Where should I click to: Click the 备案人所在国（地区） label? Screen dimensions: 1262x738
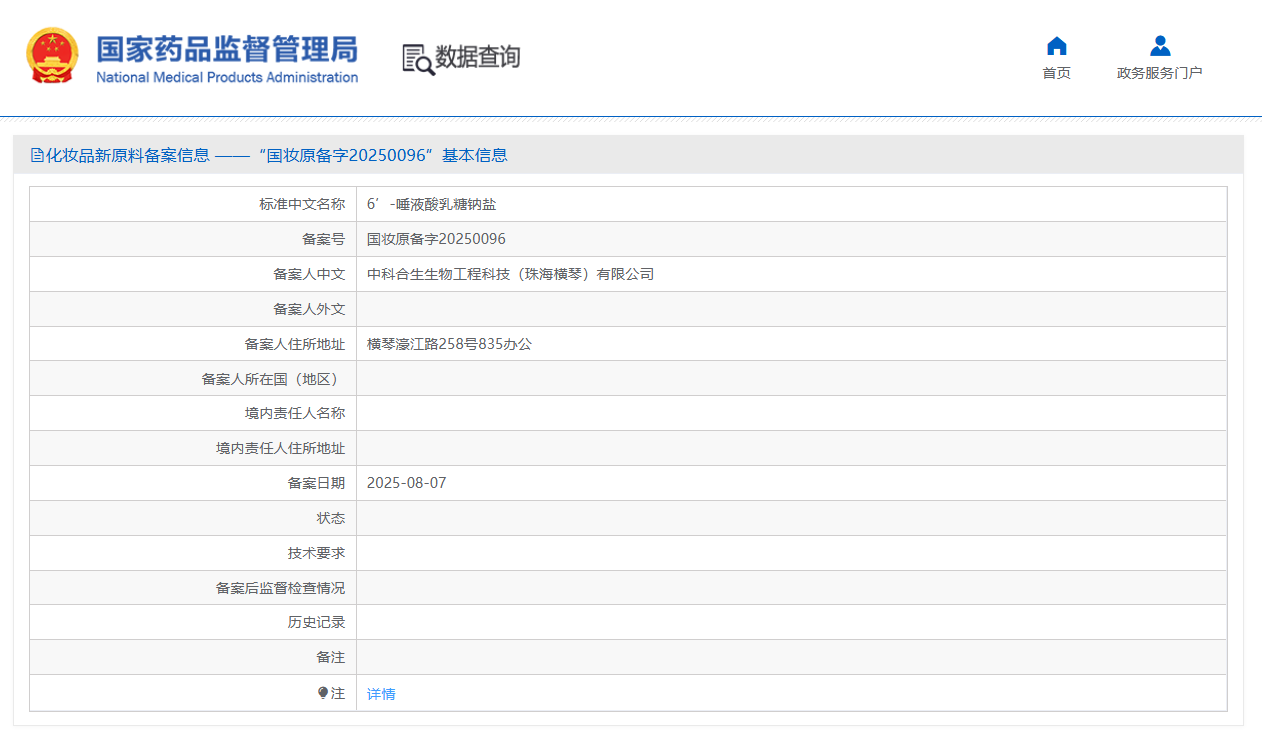[x=273, y=379]
